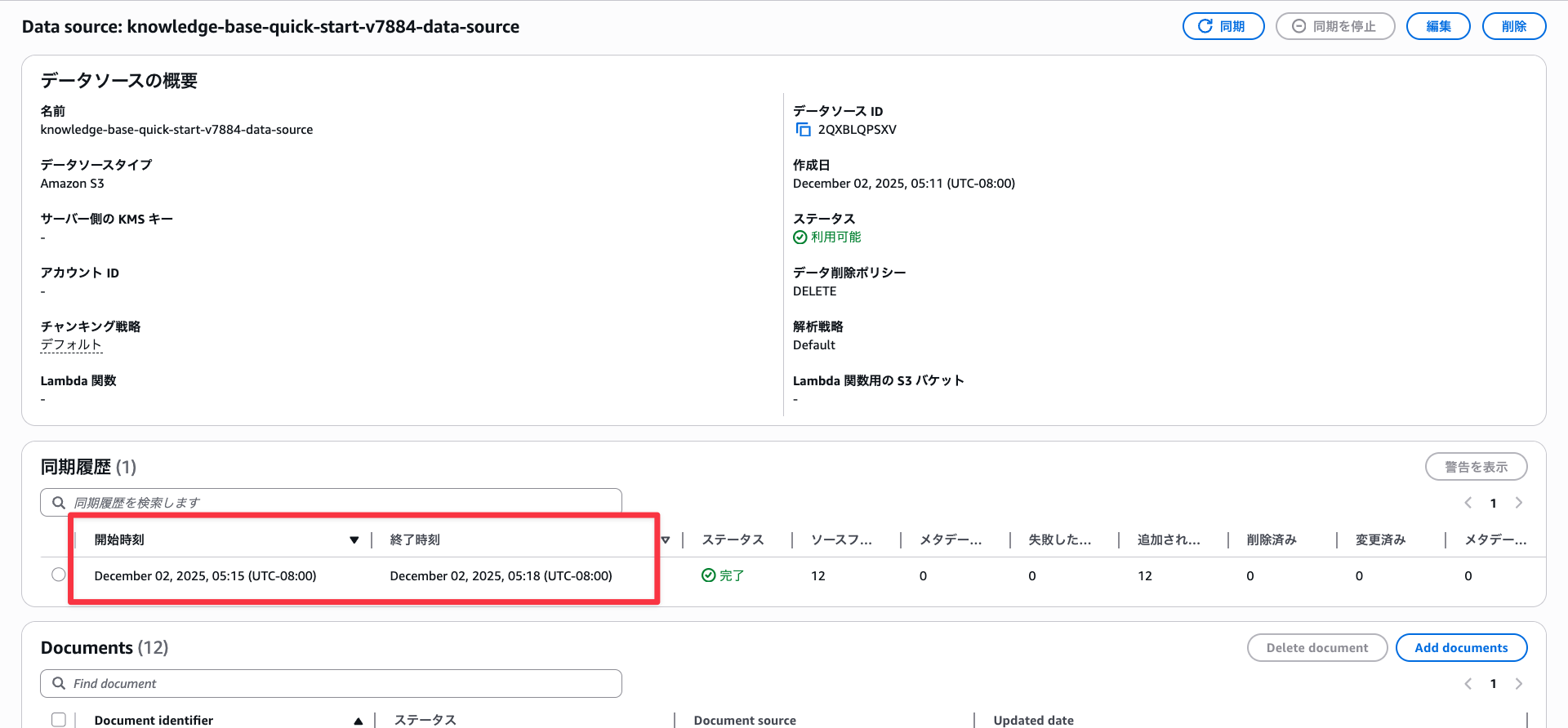1568x728 pixels.
Task: Click the 終了時刻 column header
Action: click(x=415, y=540)
